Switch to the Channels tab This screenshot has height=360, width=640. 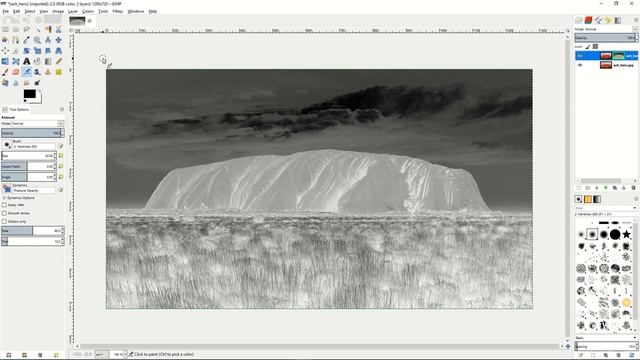pyautogui.click(x=588, y=20)
